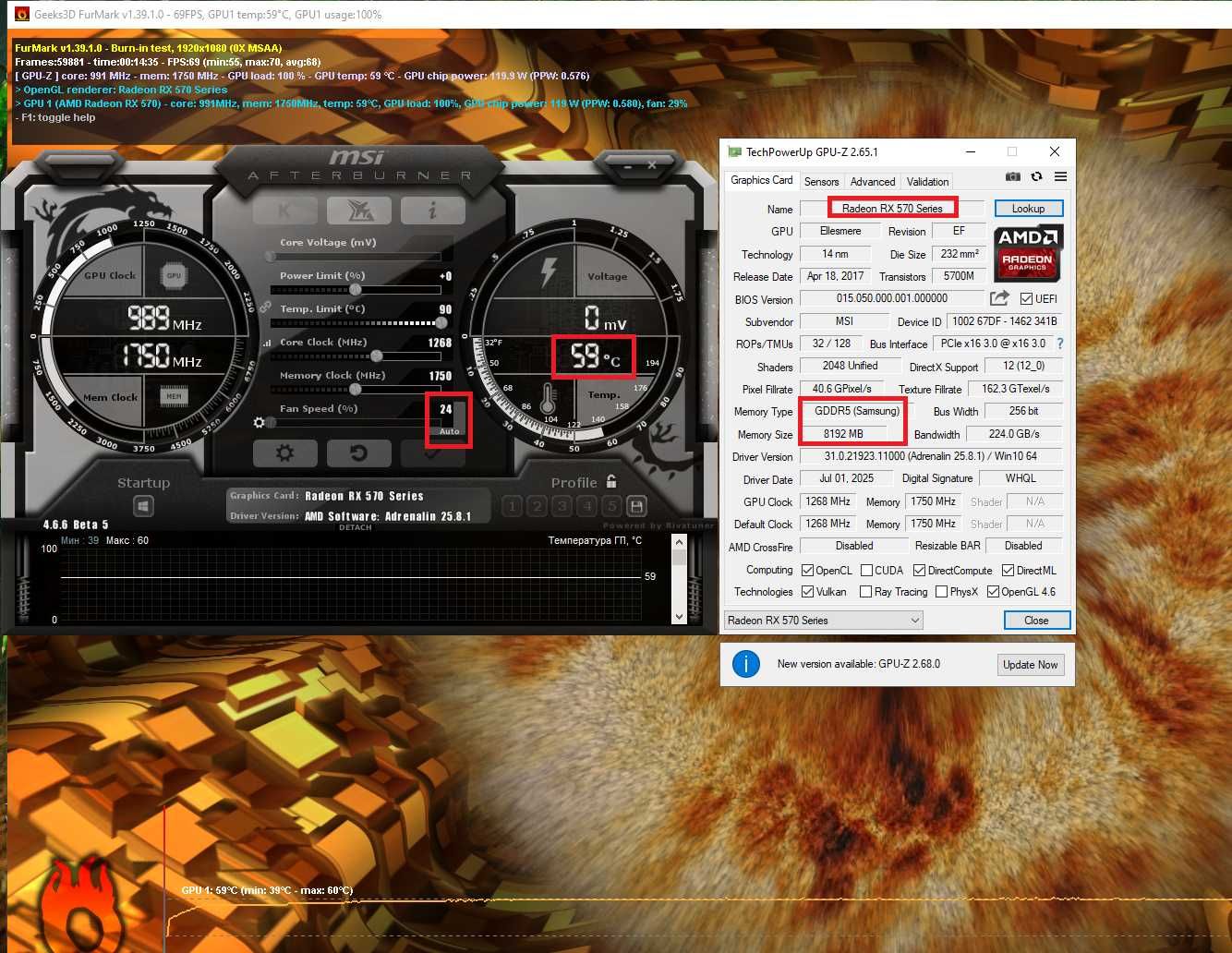Open the Kombustor stress test (K) button in Afterburner
Screen dimensions: 1232x953
pyautogui.click(x=284, y=211)
